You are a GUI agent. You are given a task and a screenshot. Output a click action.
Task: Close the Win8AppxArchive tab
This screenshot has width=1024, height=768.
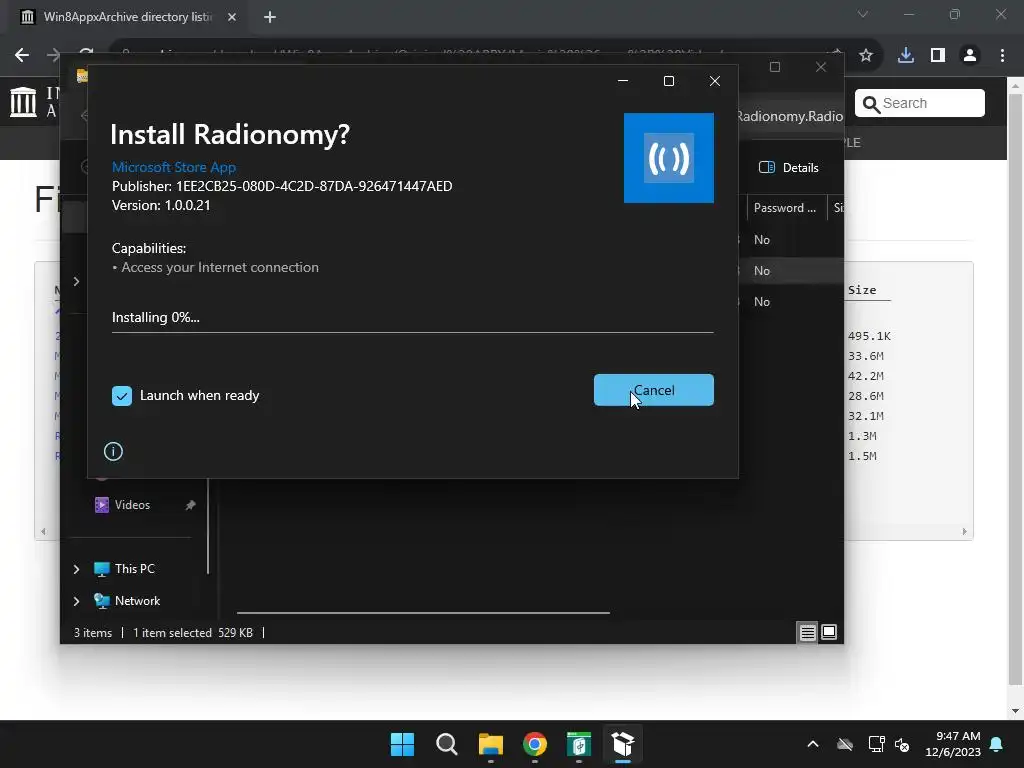pyautogui.click(x=232, y=17)
